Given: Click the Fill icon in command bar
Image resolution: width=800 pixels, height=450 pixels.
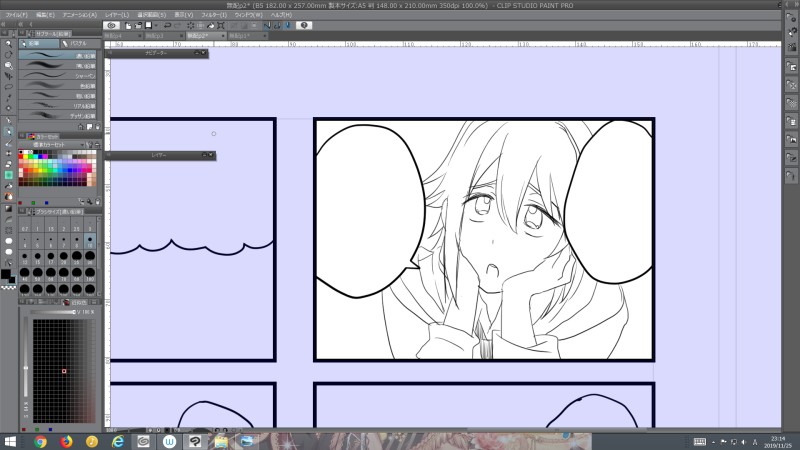Looking at the screenshot, I should click(x=210, y=25).
